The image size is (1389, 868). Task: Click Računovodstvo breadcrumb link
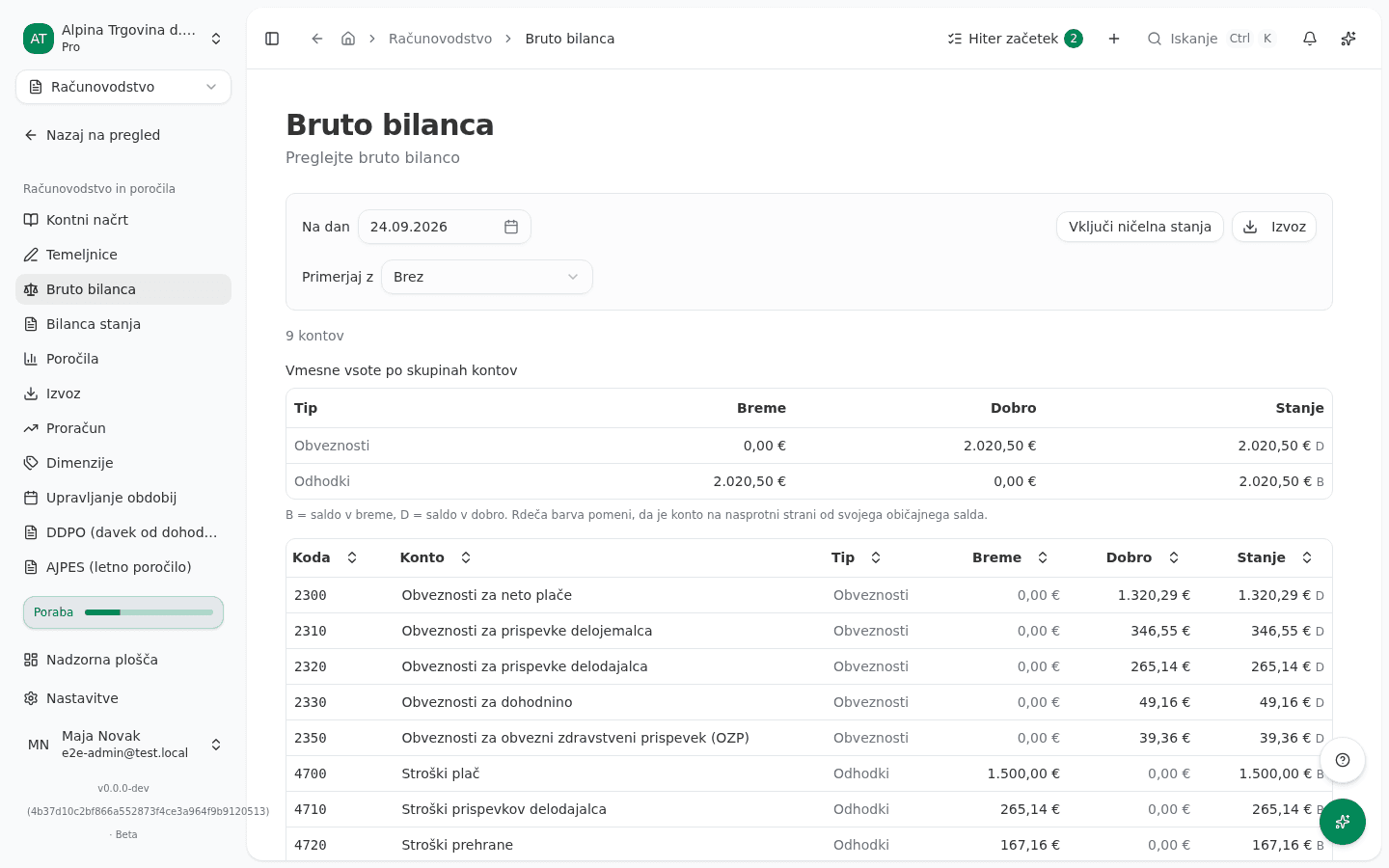click(x=440, y=39)
